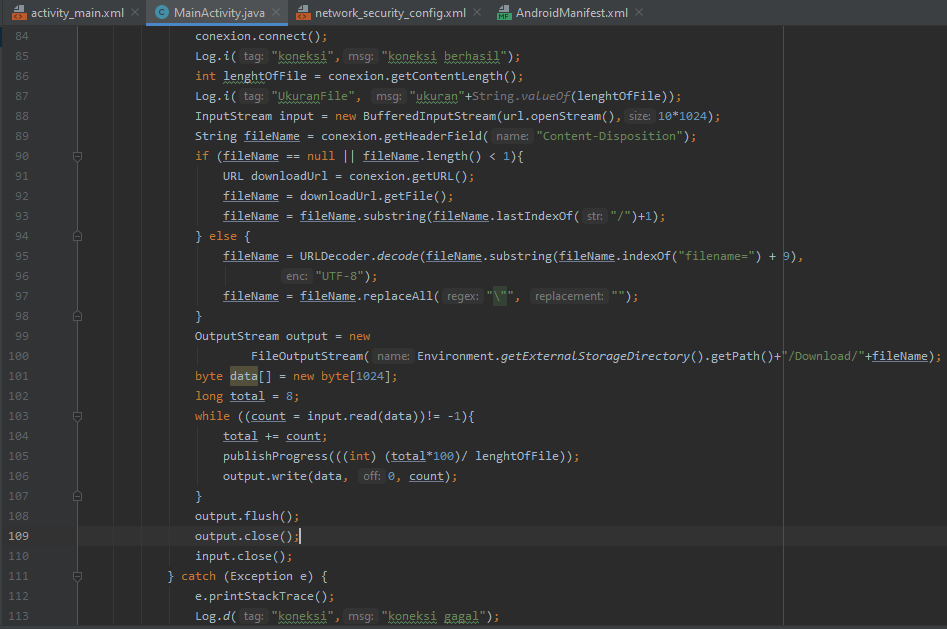Click line number 113 in the gutter
This screenshot has width=947, height=629.
(x=18, y=616)
